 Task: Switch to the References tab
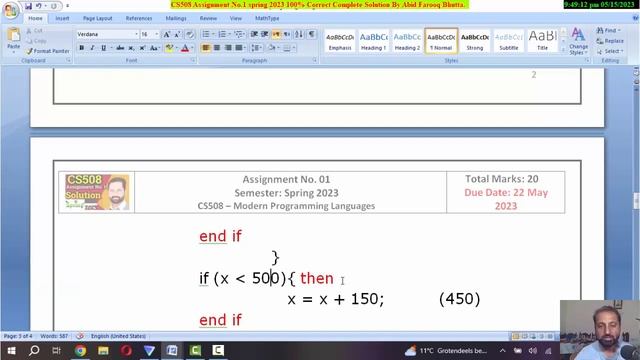[x=139, y=18]
